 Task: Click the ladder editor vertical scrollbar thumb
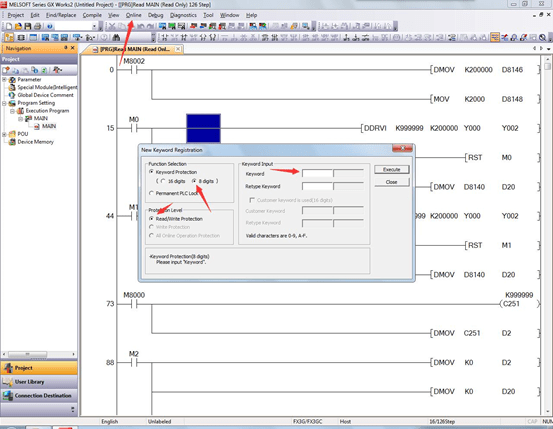(547, 66)
